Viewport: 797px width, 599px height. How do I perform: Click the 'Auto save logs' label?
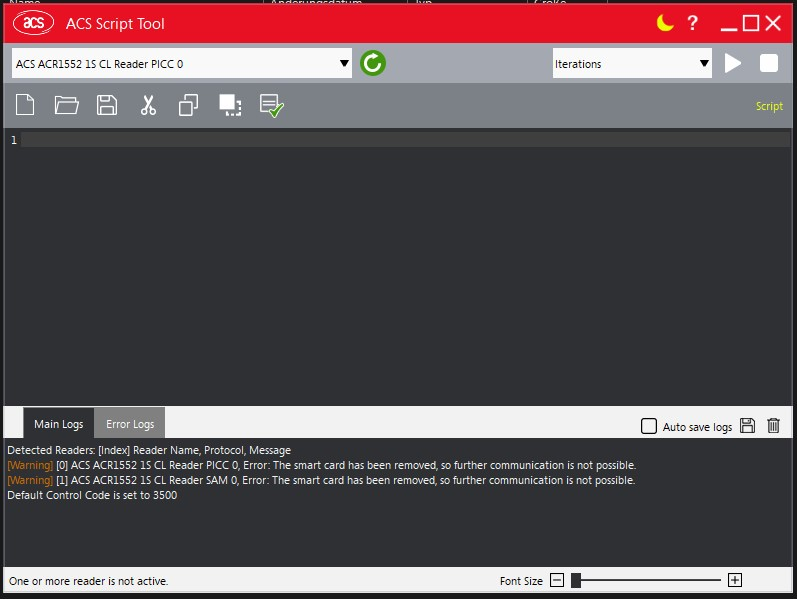point(697,427)
